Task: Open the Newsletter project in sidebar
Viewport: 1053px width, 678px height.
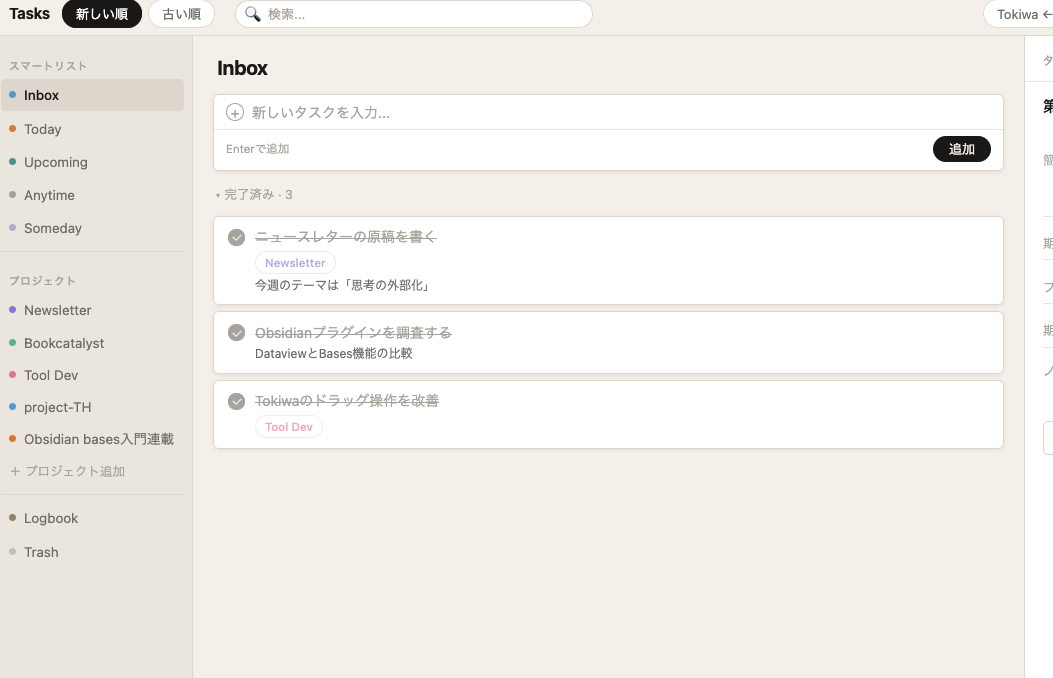Action: 93,310
